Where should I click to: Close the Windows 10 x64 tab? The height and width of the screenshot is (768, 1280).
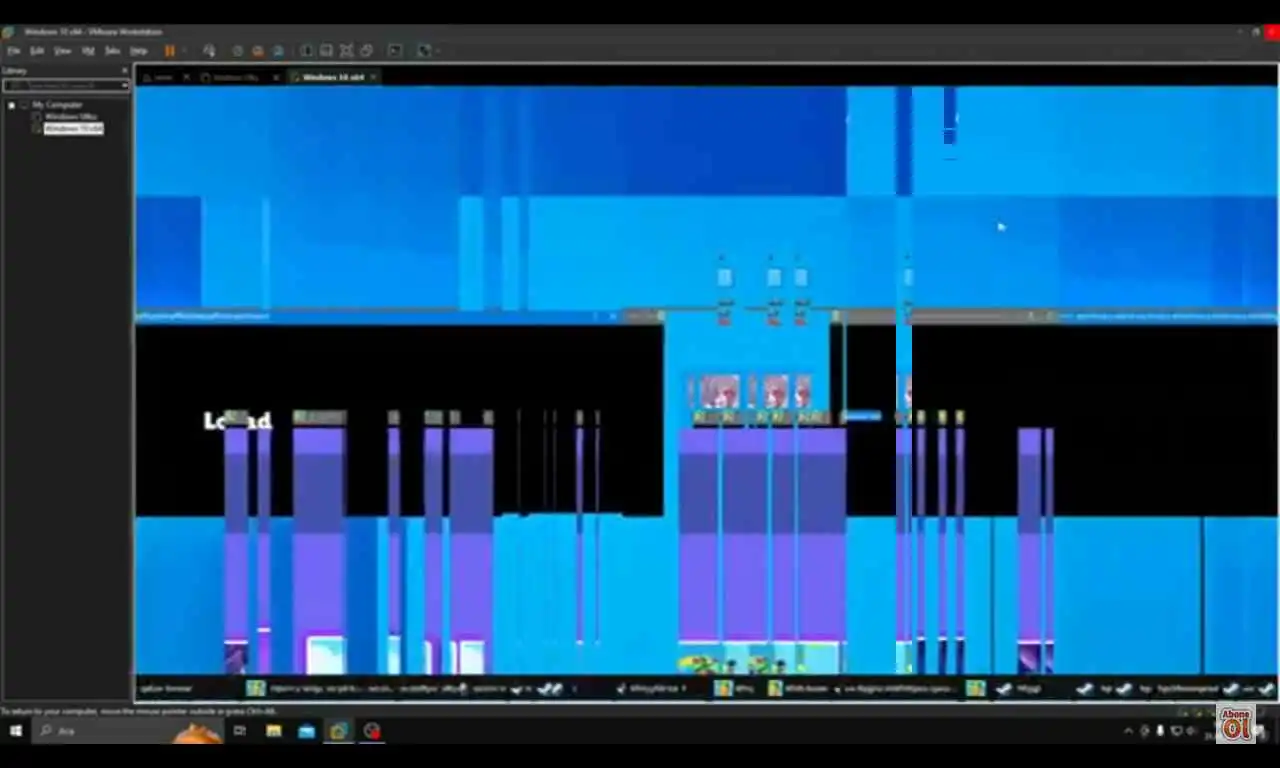(x=374, y=77)
